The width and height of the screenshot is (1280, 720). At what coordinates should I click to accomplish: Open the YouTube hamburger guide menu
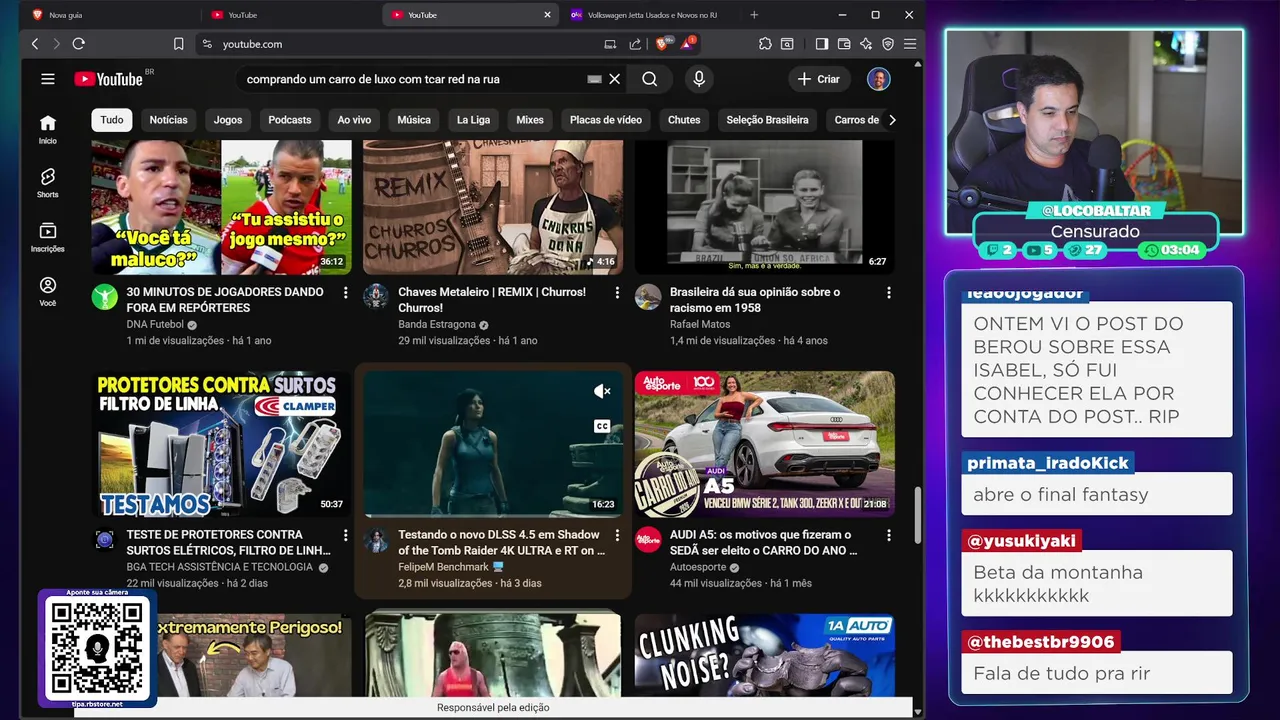48,79
